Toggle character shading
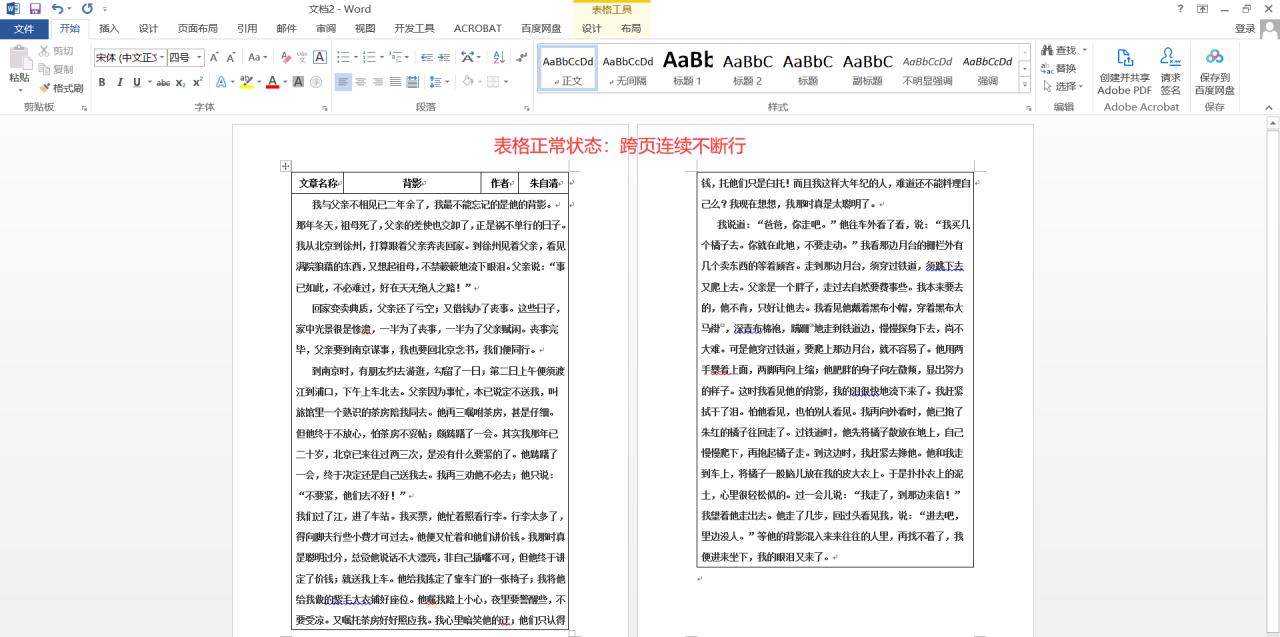This screenshot has width=1280, height=637. coord(298,82)
